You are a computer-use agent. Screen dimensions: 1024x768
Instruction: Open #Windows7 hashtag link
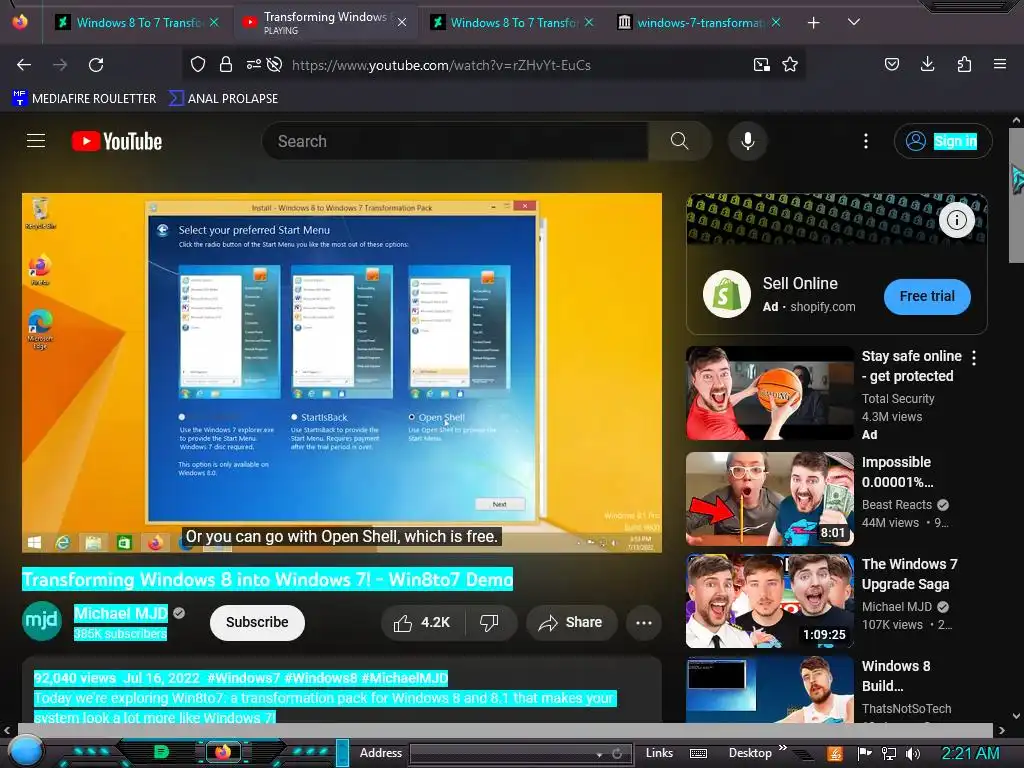(244, 678)
